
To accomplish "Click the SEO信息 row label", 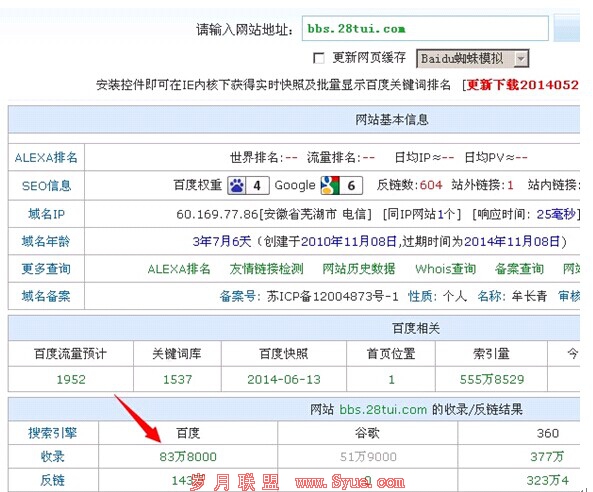I will click(46, 186).
